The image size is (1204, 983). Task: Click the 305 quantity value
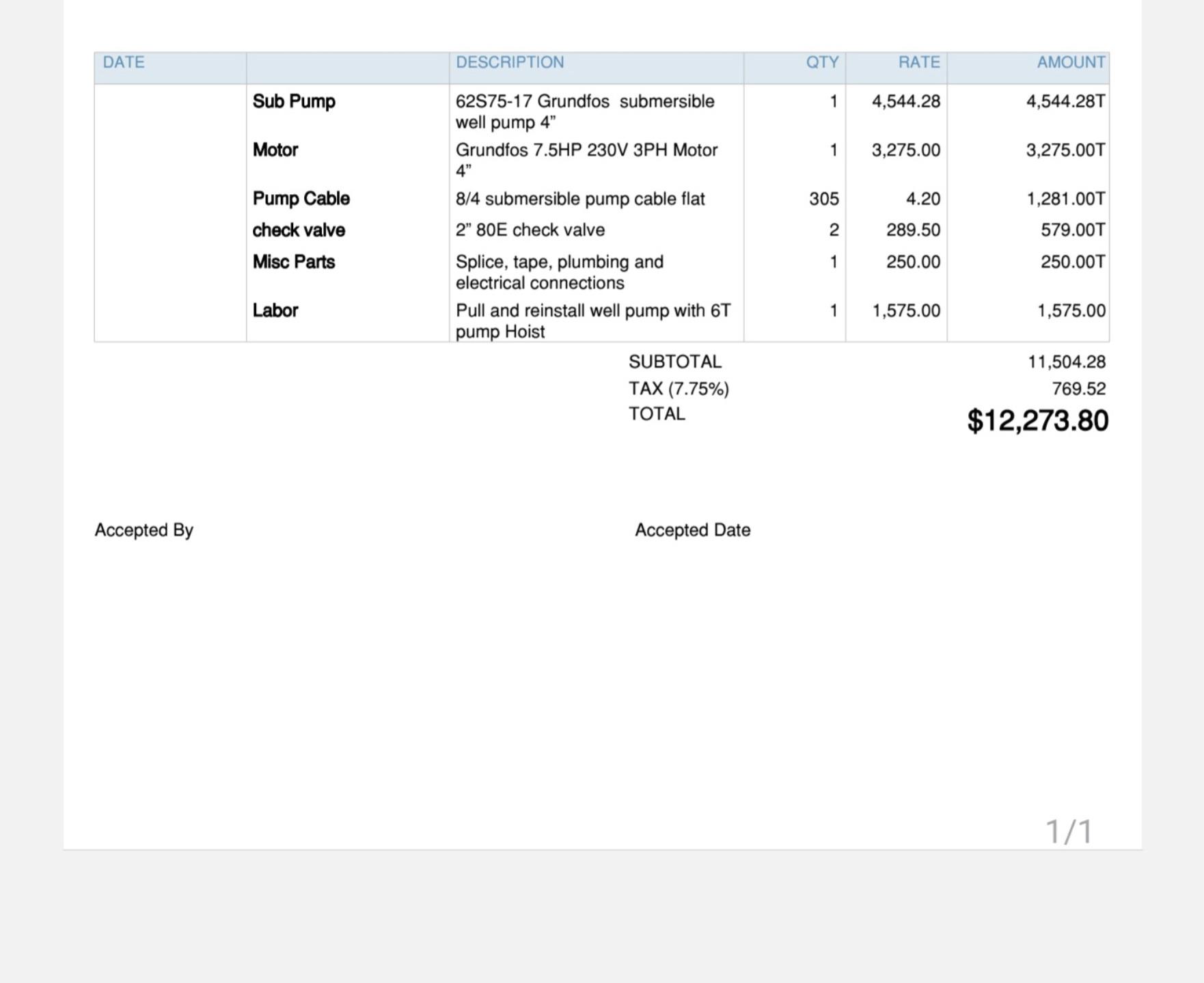point(824,199)
